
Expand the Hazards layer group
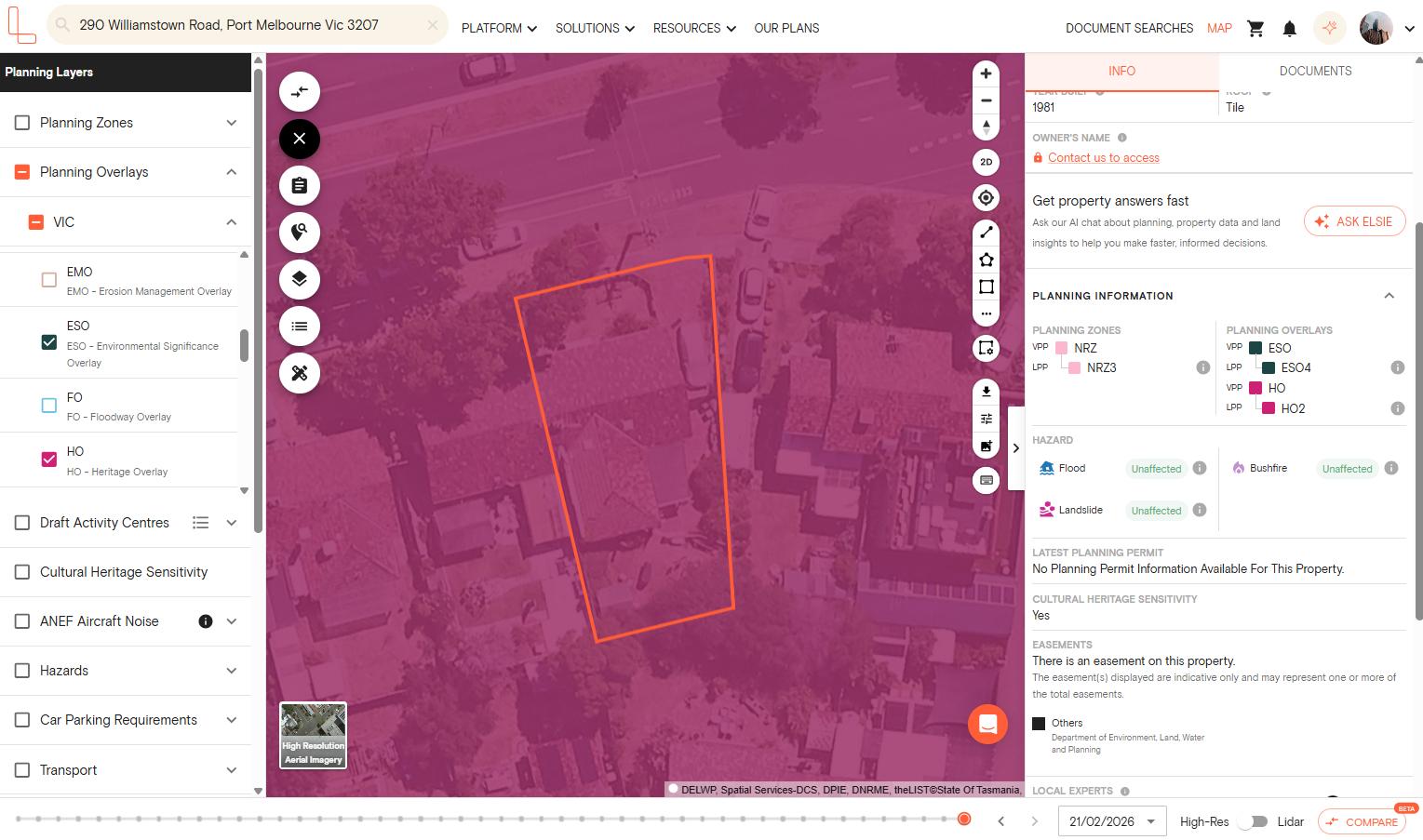point(232,671)
